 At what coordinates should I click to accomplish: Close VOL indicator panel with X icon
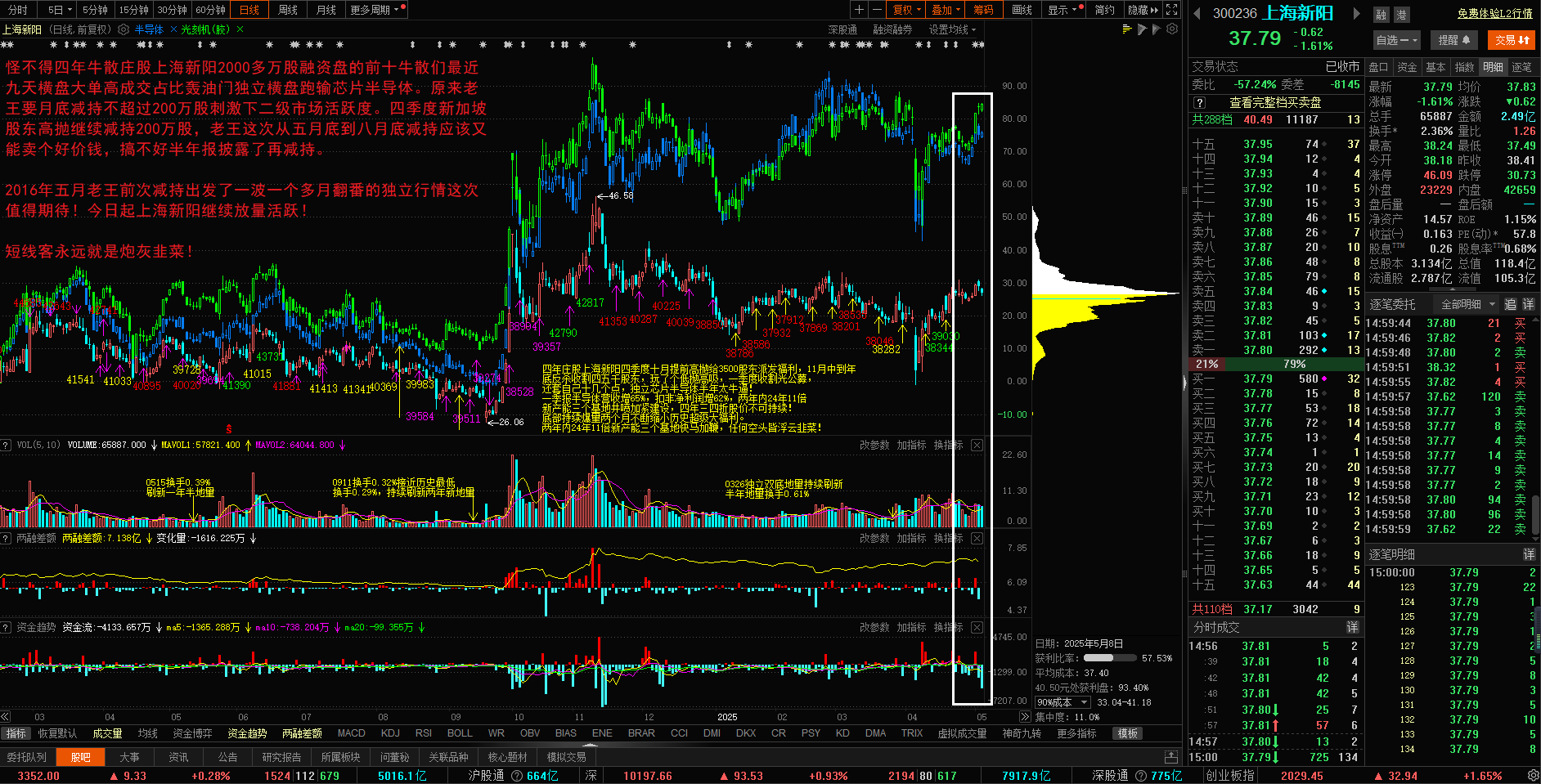coord(977,445)
